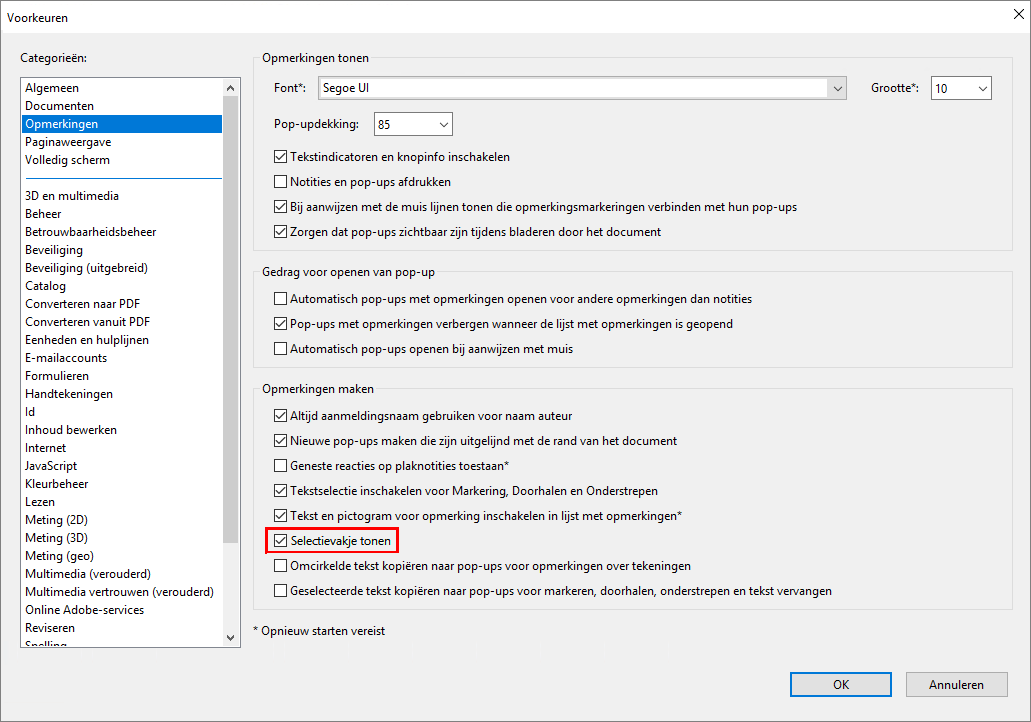Select Reviseren category
This screenshot has width=1031, height=722.
122,628
